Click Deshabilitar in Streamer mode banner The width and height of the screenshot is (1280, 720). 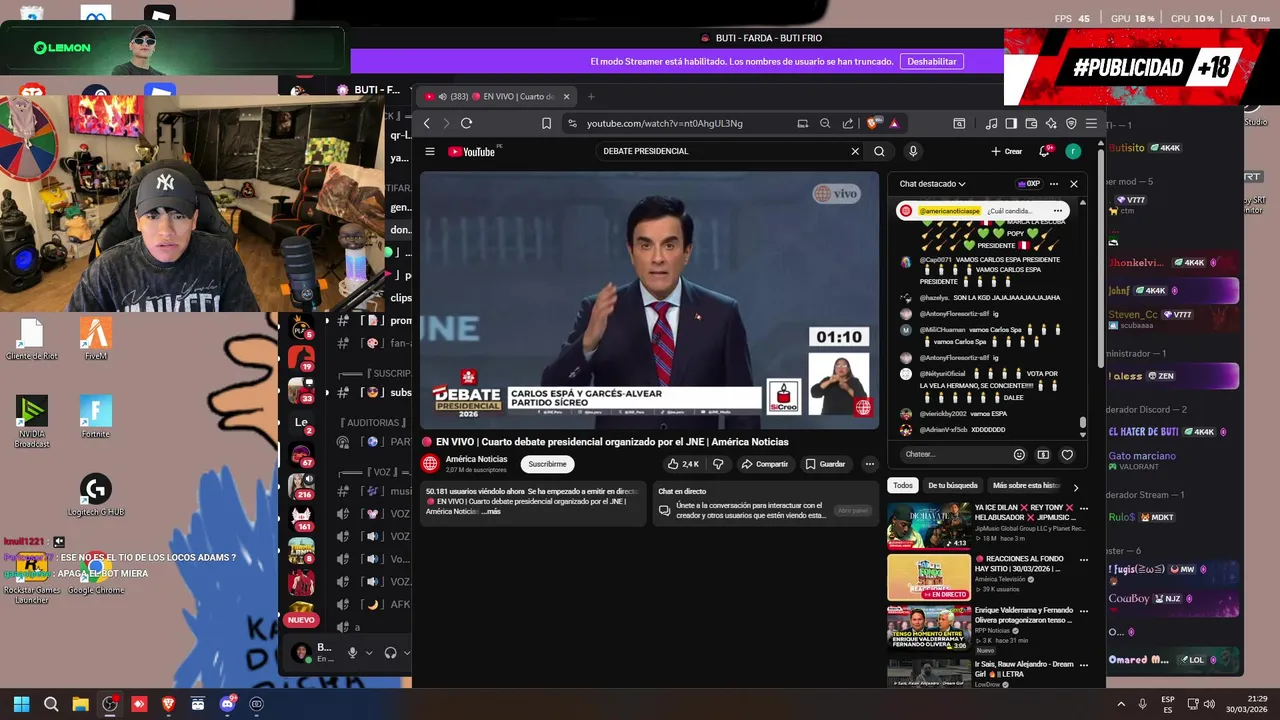coord(932,61)
